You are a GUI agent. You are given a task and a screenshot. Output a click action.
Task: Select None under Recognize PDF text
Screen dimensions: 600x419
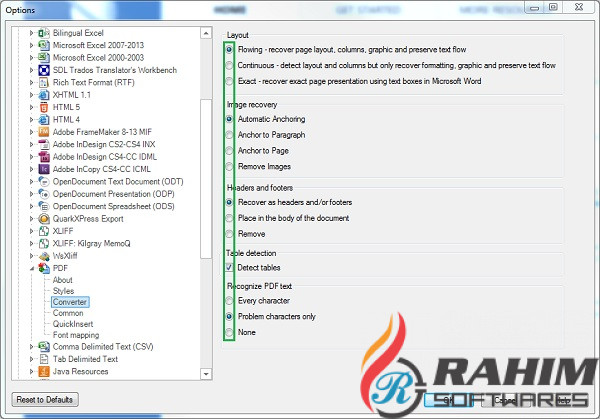[229, 332]
